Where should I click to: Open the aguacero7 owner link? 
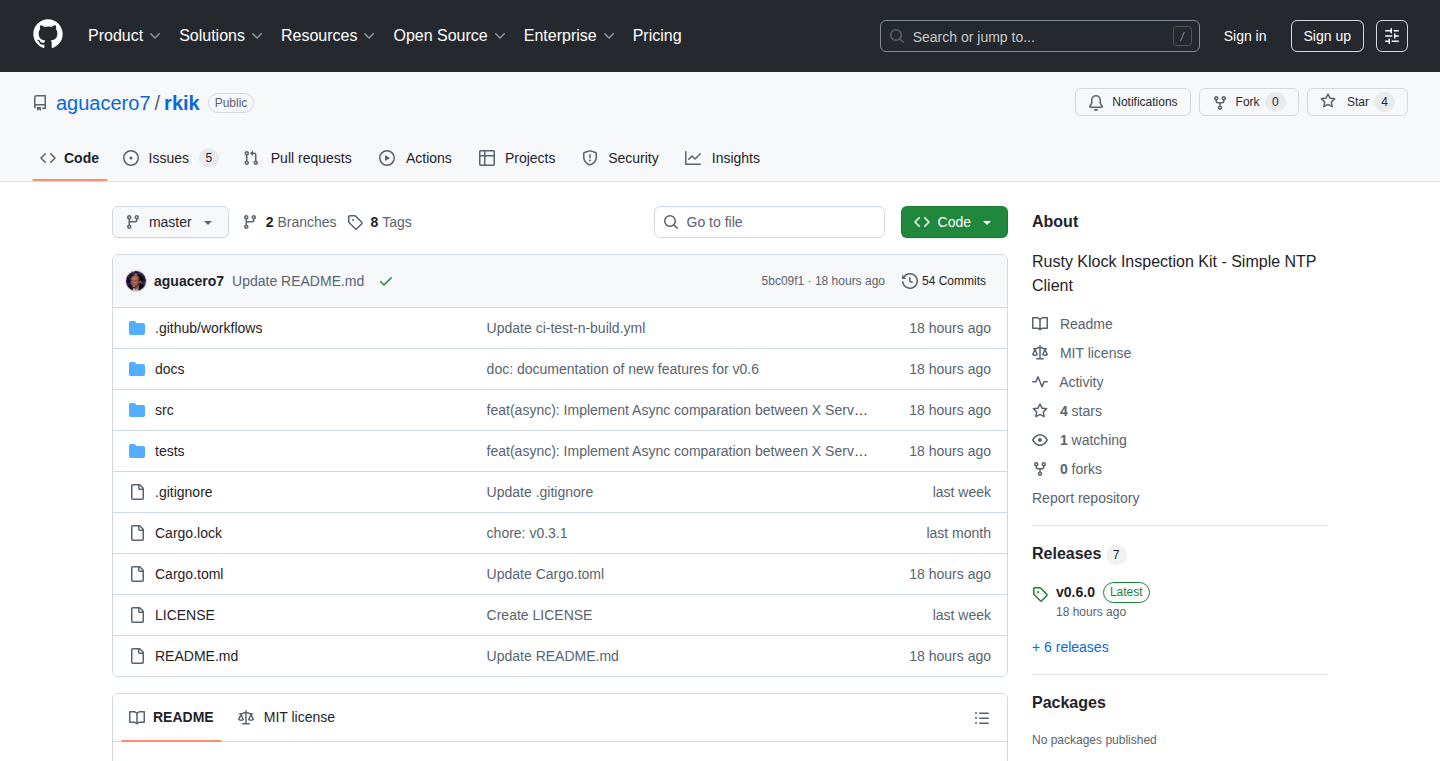tap(103, 103)
